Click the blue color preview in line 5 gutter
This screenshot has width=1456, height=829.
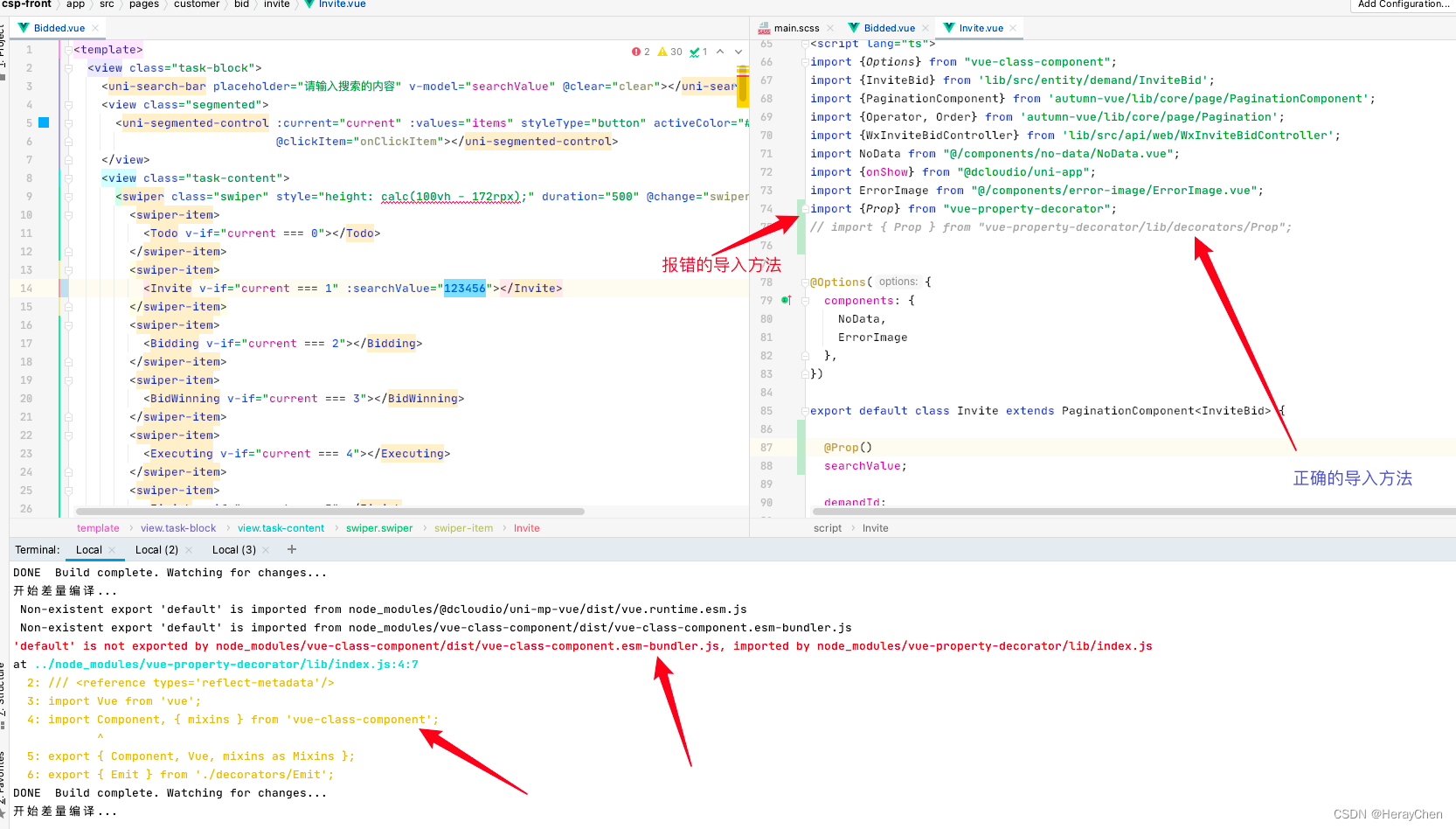44,122
